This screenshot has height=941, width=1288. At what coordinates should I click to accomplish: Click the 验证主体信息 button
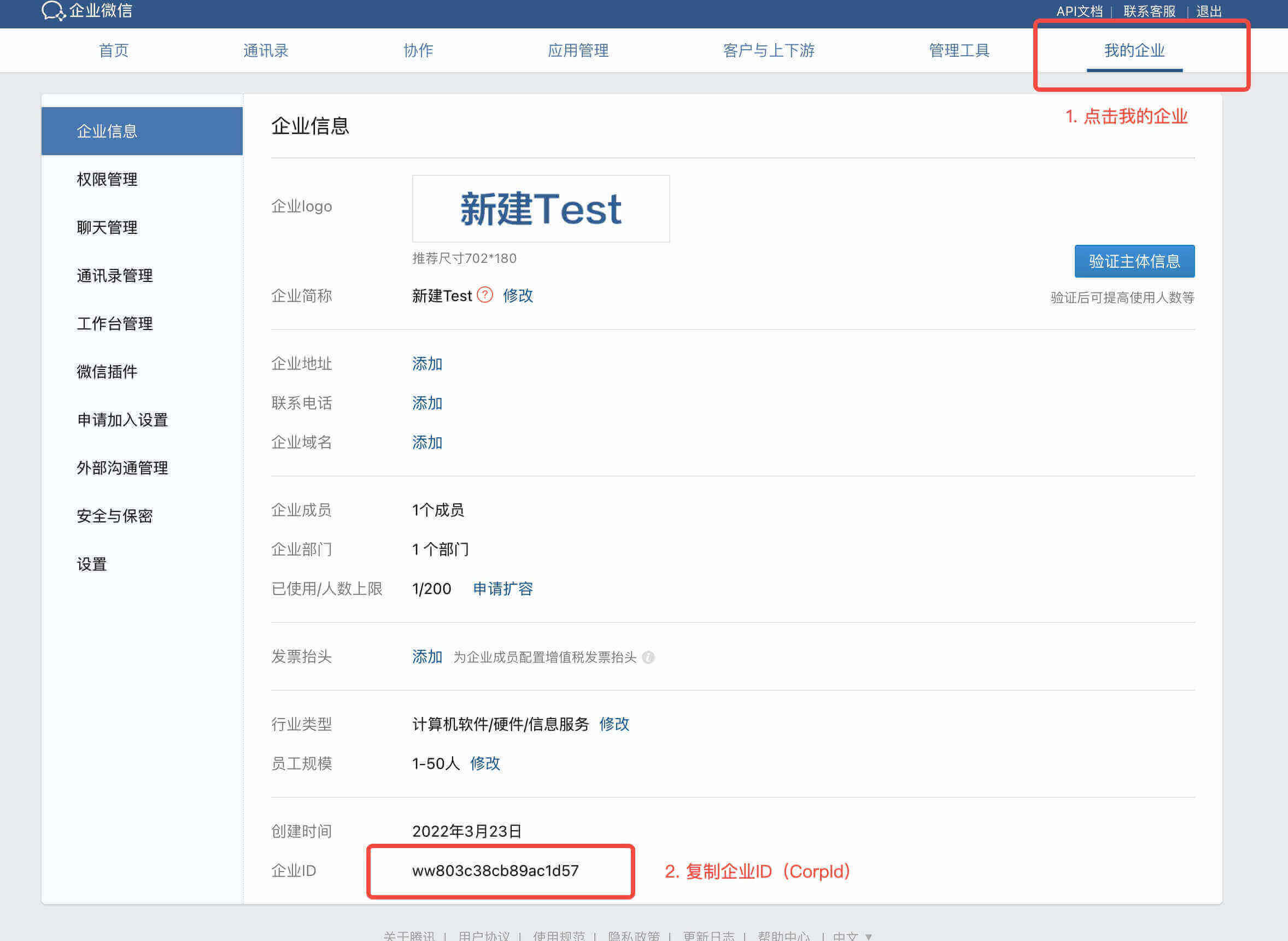1134,261
